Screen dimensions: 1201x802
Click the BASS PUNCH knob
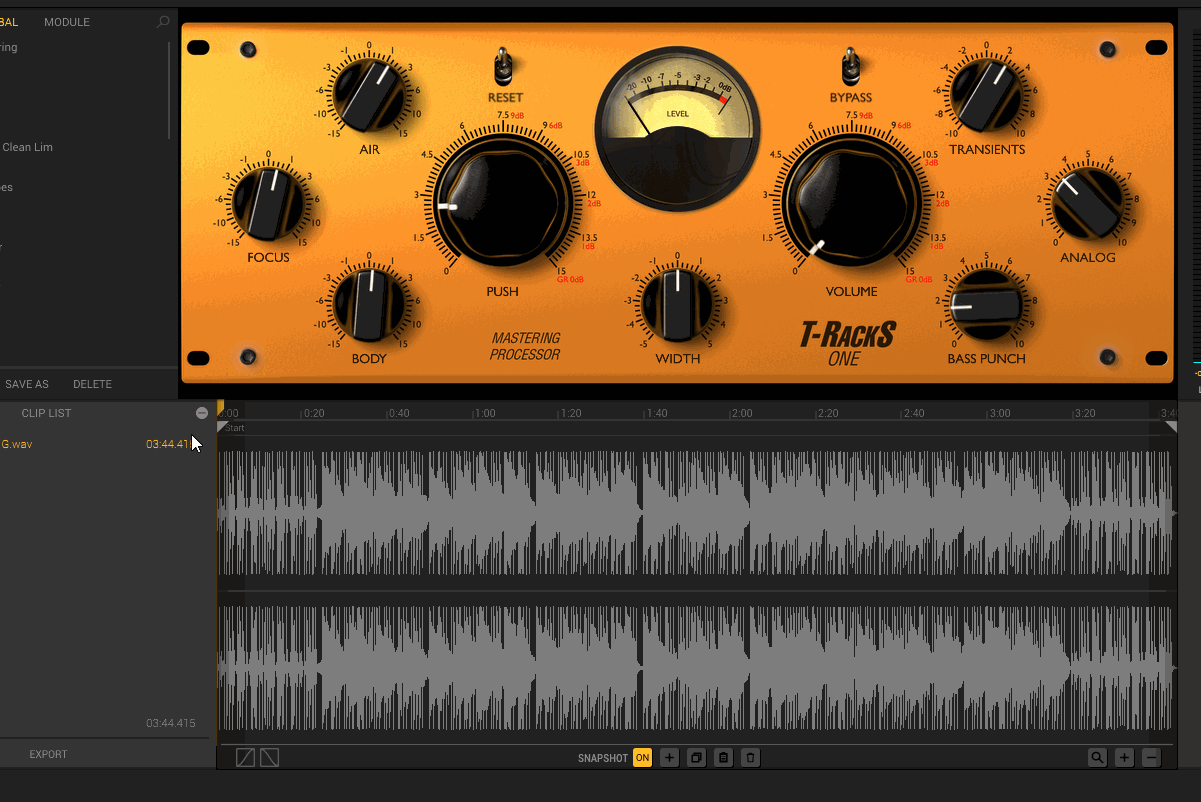987,304
